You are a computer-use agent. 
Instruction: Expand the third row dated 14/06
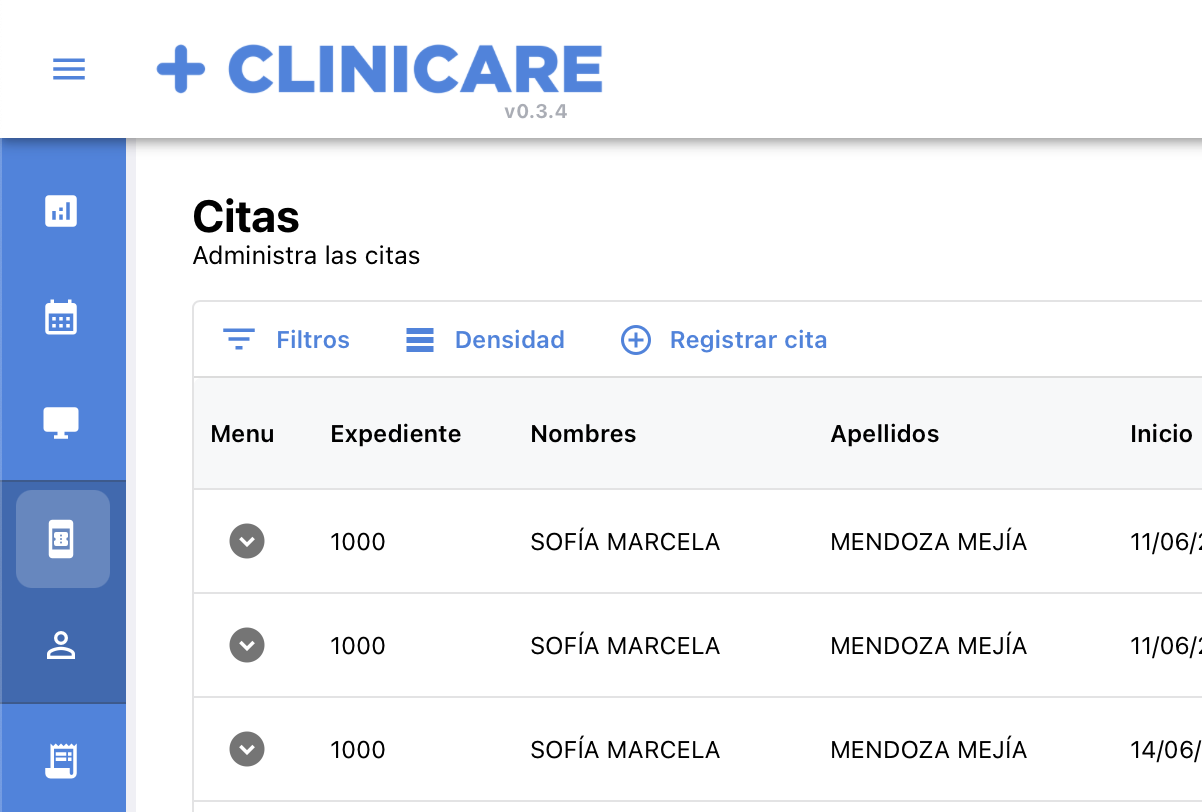(x=247, y=749)
